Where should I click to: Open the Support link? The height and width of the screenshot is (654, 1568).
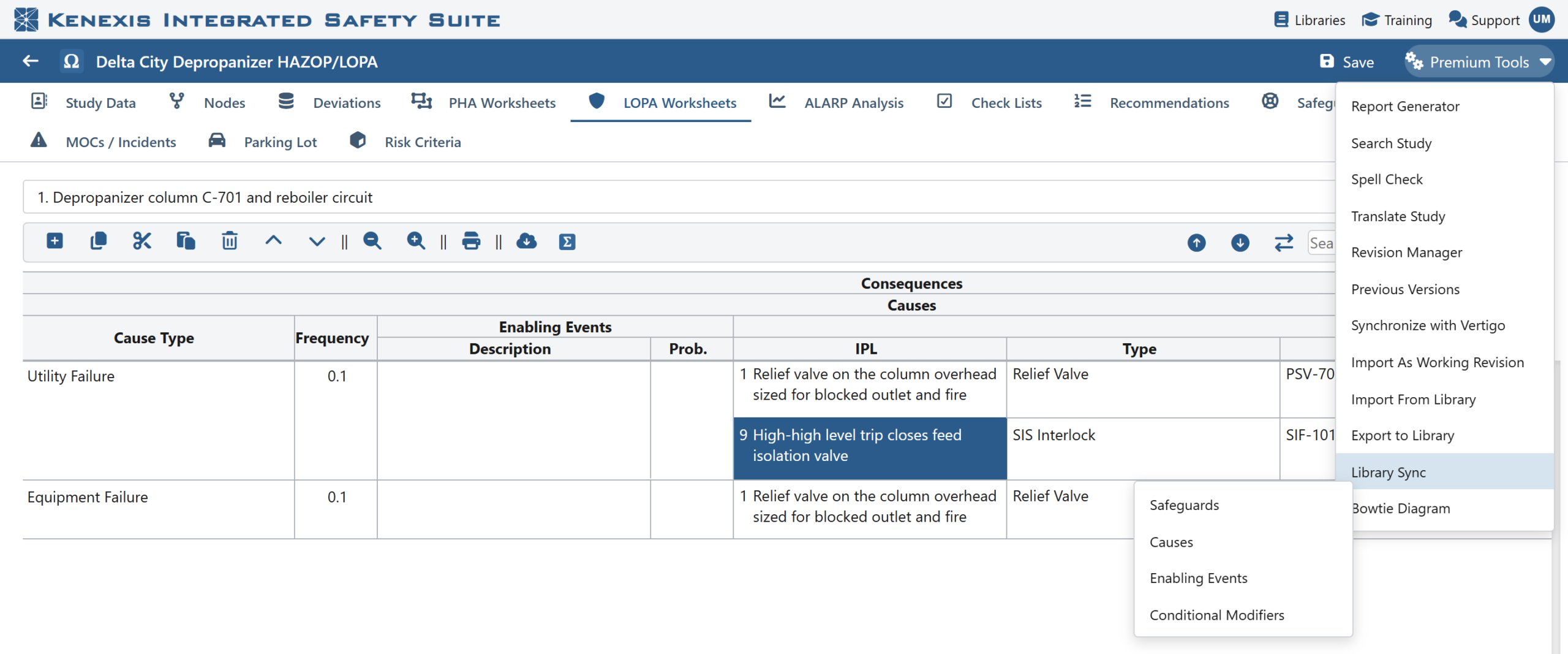coord(1484,20)
